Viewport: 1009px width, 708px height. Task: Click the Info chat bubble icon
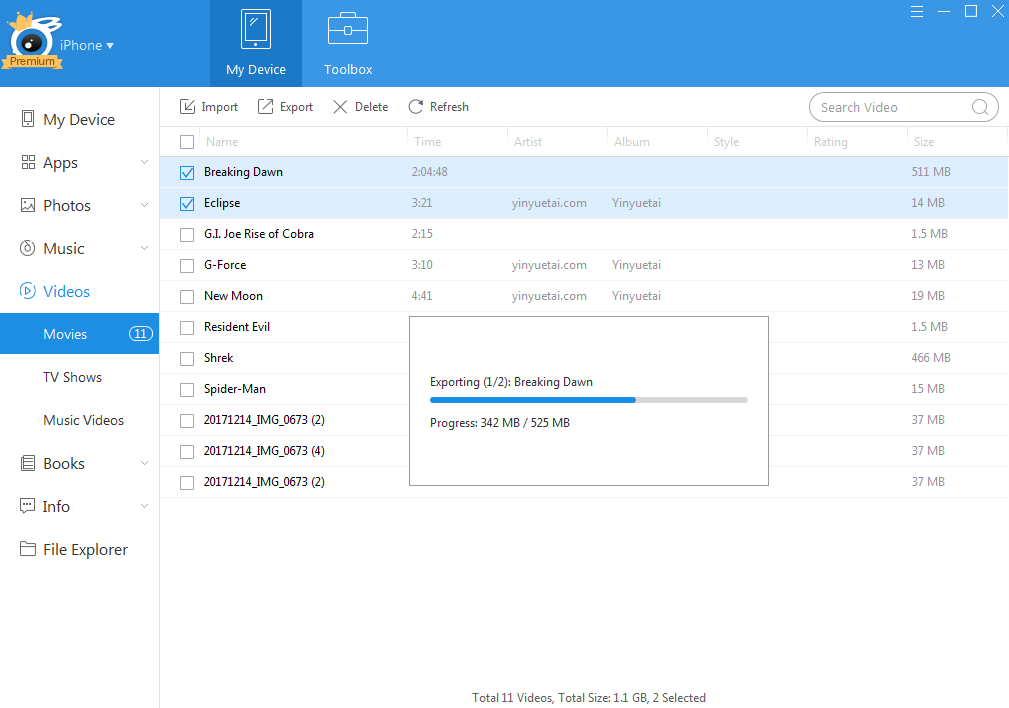click(x=28, y=506)
